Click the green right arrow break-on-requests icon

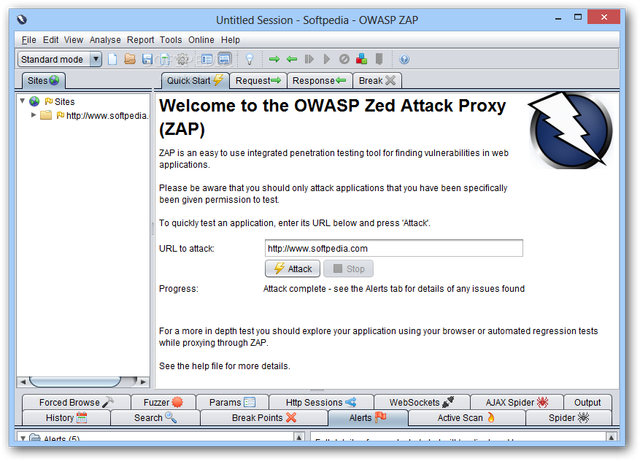pyautogui.click(x=274, y=60)
